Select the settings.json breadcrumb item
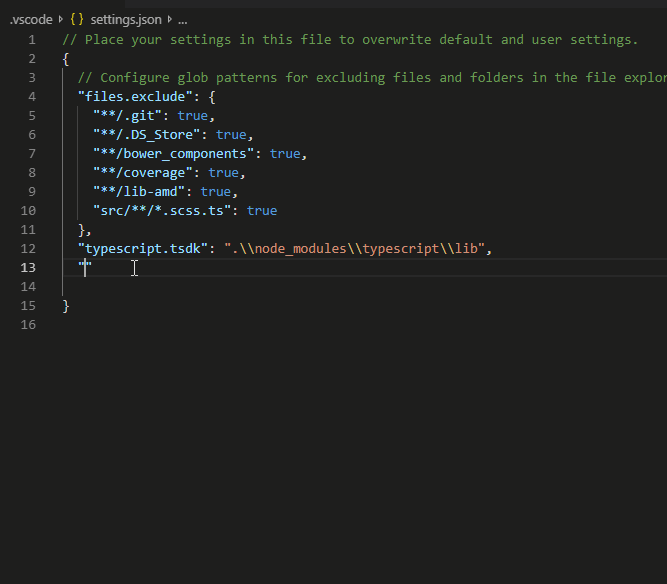The height and width of the screenshot is (584, 667). 126,19
